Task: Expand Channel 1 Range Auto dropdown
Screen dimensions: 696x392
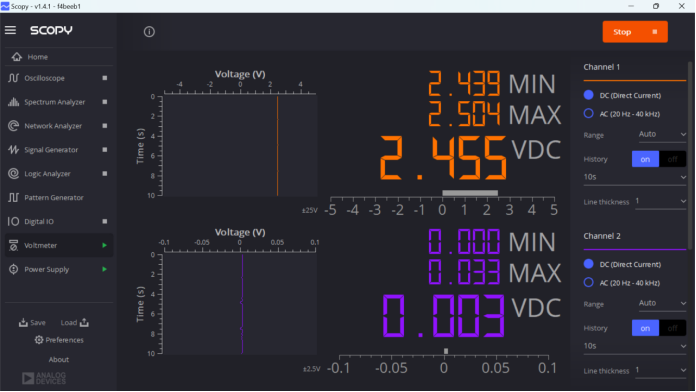Action: [662, 134]
